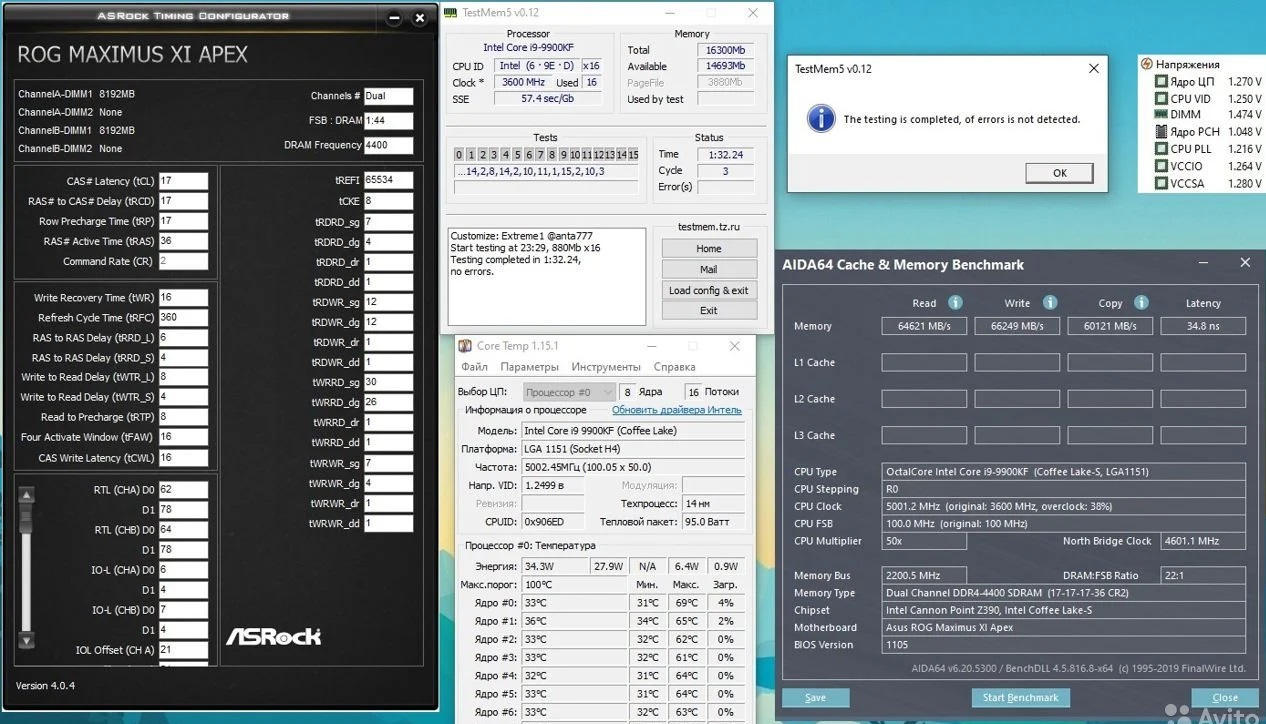Minimize the ASRock Timing Configurator window
The width and height of the screenshot is (1266, 724).
[394, 18]
